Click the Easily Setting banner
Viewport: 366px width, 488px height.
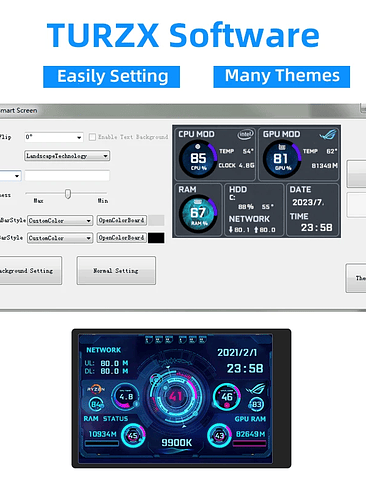pos(112,77)
